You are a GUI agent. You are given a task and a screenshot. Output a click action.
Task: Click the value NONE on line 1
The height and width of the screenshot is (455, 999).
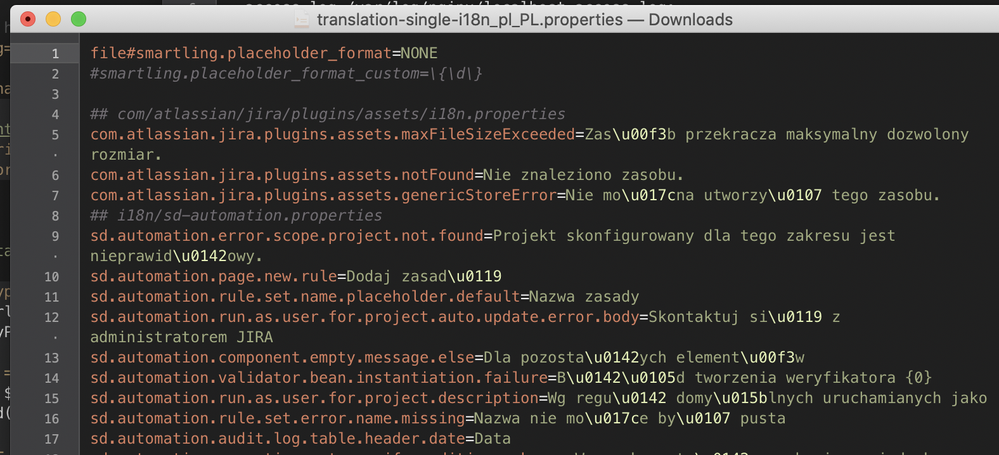419,53
